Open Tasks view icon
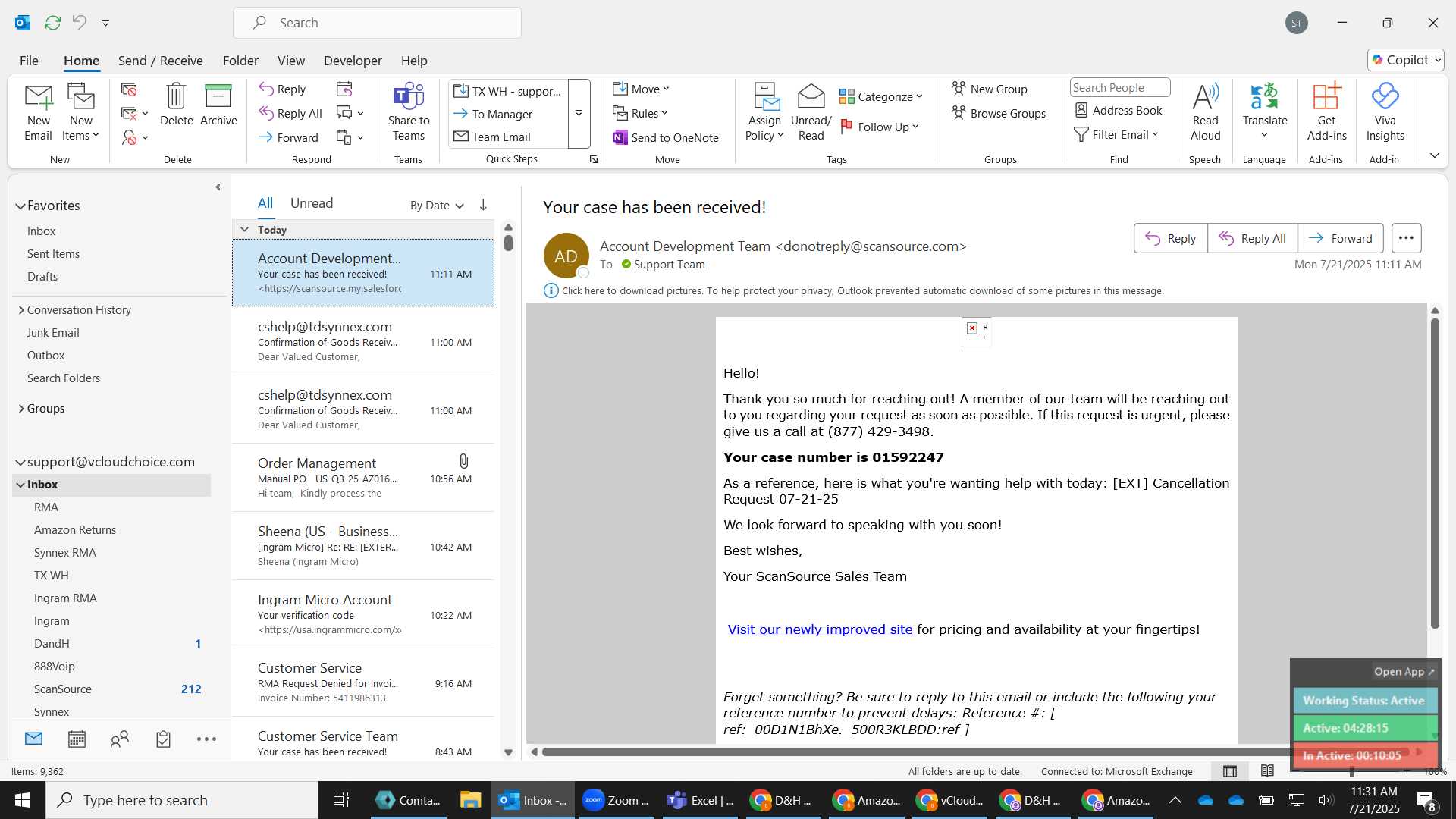The height and width of the screenshot is (819, 1456). point(163,739)
